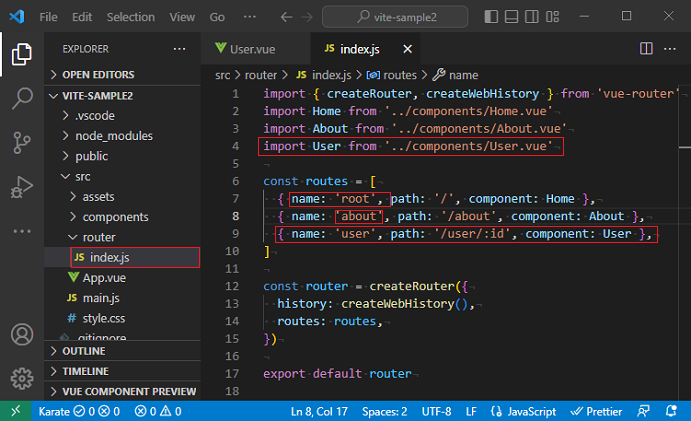Select JavaScript language mode in status bar

click(x=523, y=411)
